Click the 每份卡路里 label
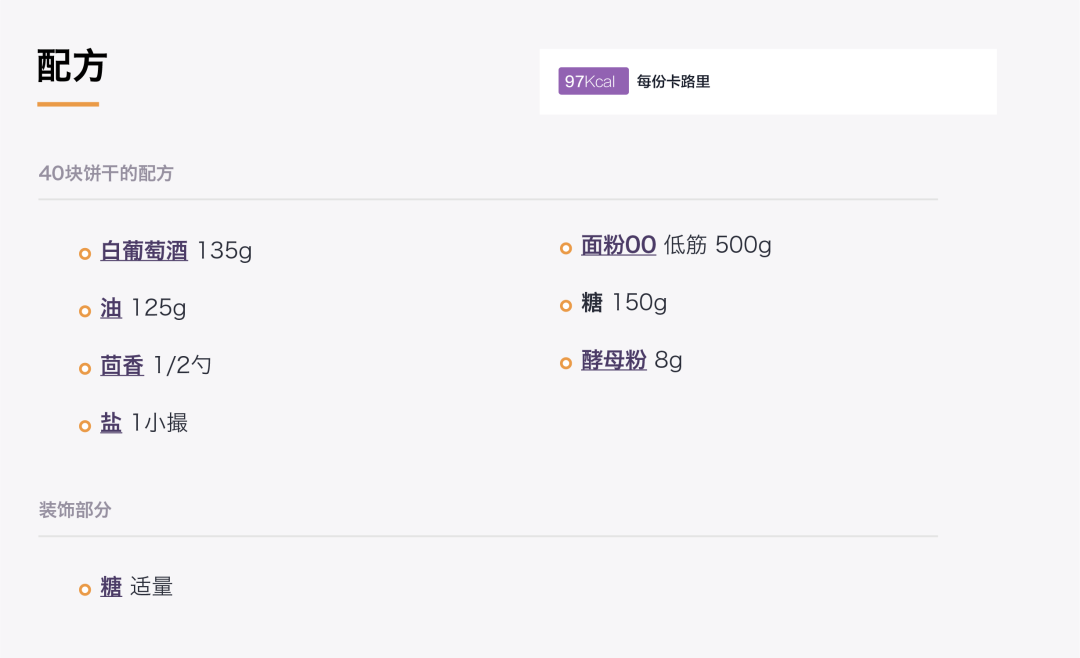Viewport: 1080px width, 658px height. (673, 82)
